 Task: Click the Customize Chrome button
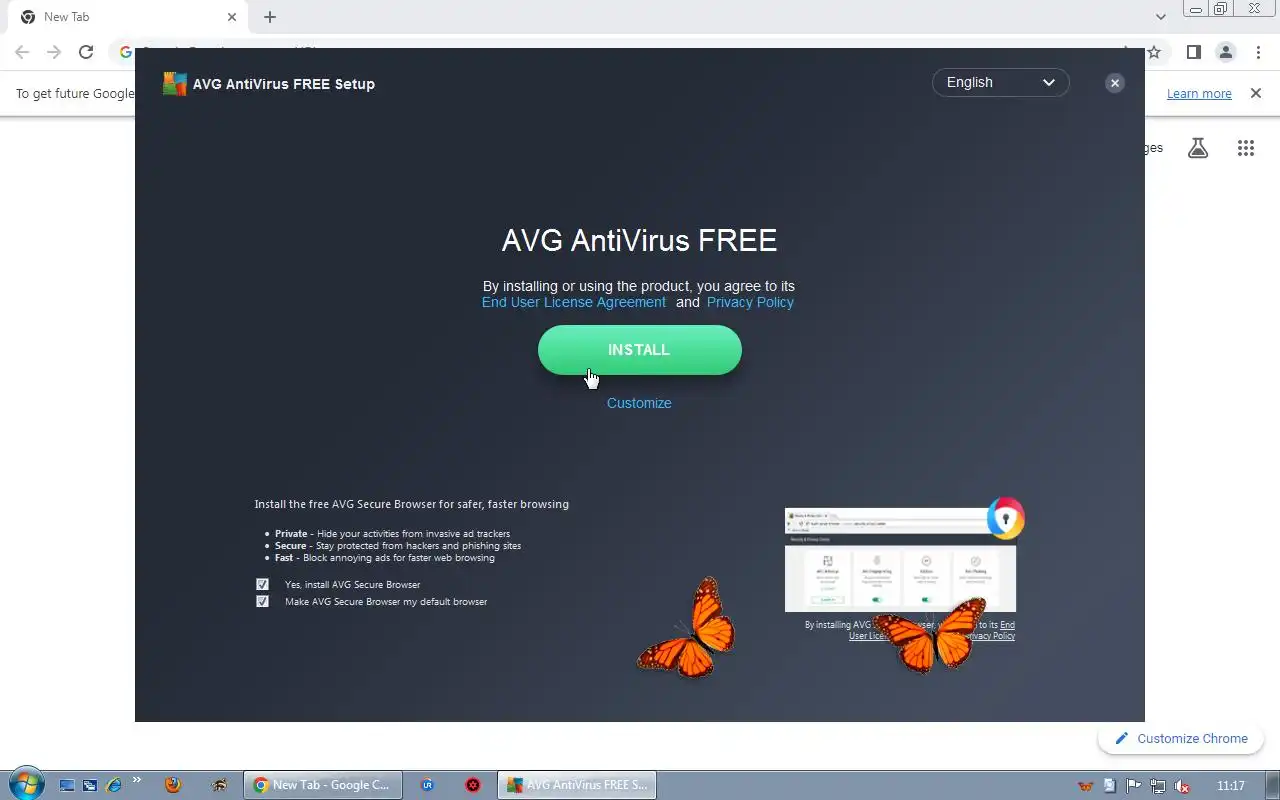pyautogui.click(x=1181, y=738)
